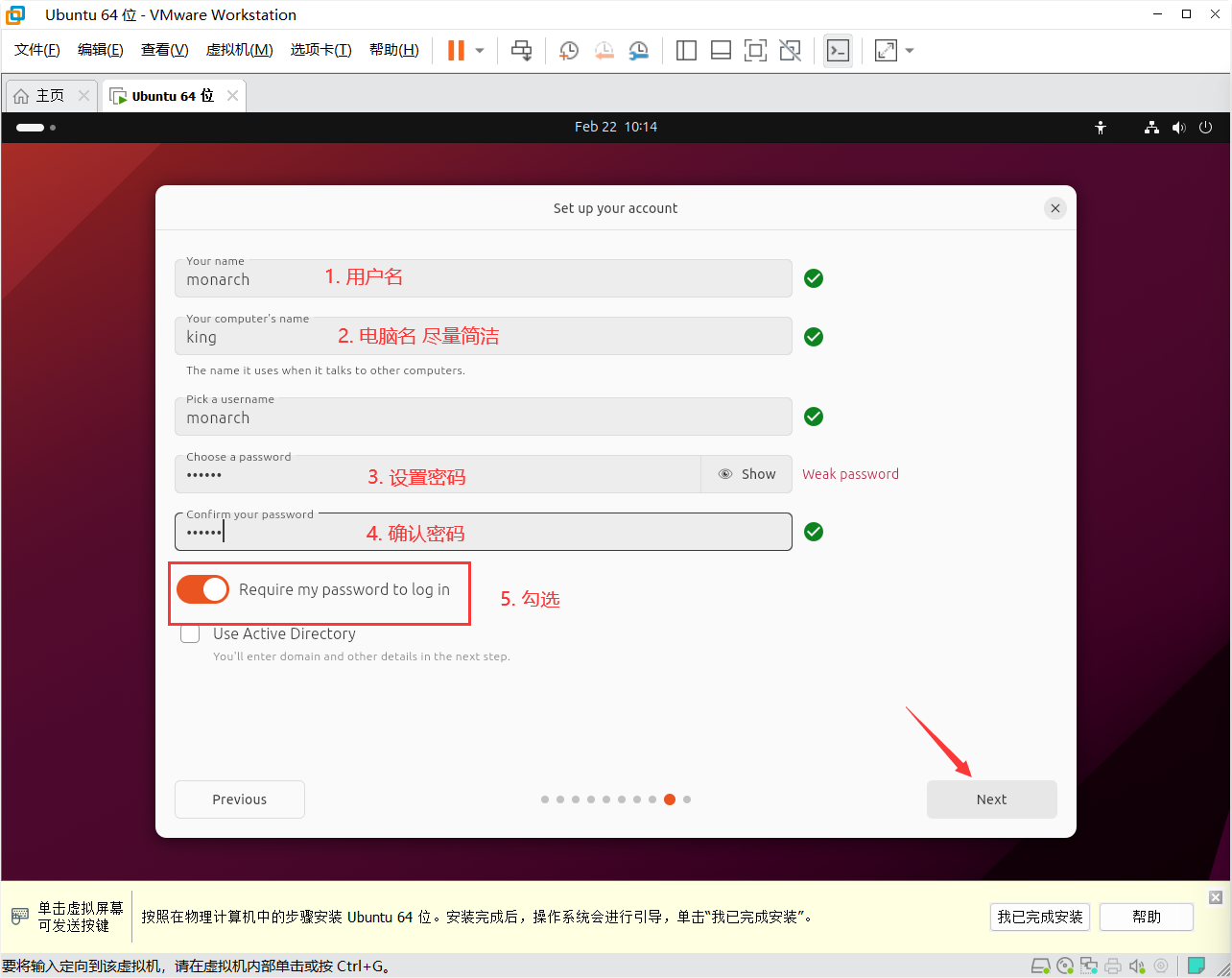Close the 主页 tab
Image resolution: width=1232 pixels, height=978 pixels.
83,96
